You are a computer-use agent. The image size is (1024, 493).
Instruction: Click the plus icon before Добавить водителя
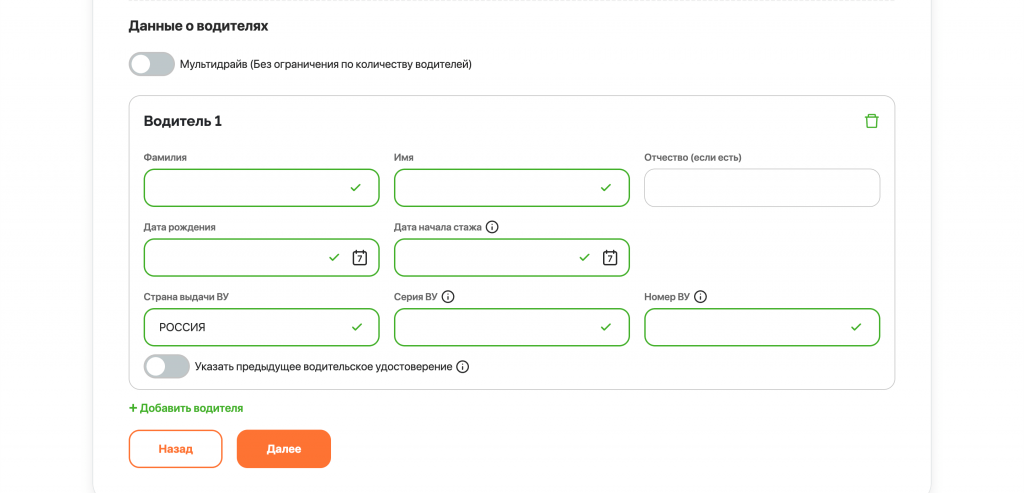click(133, 408)
